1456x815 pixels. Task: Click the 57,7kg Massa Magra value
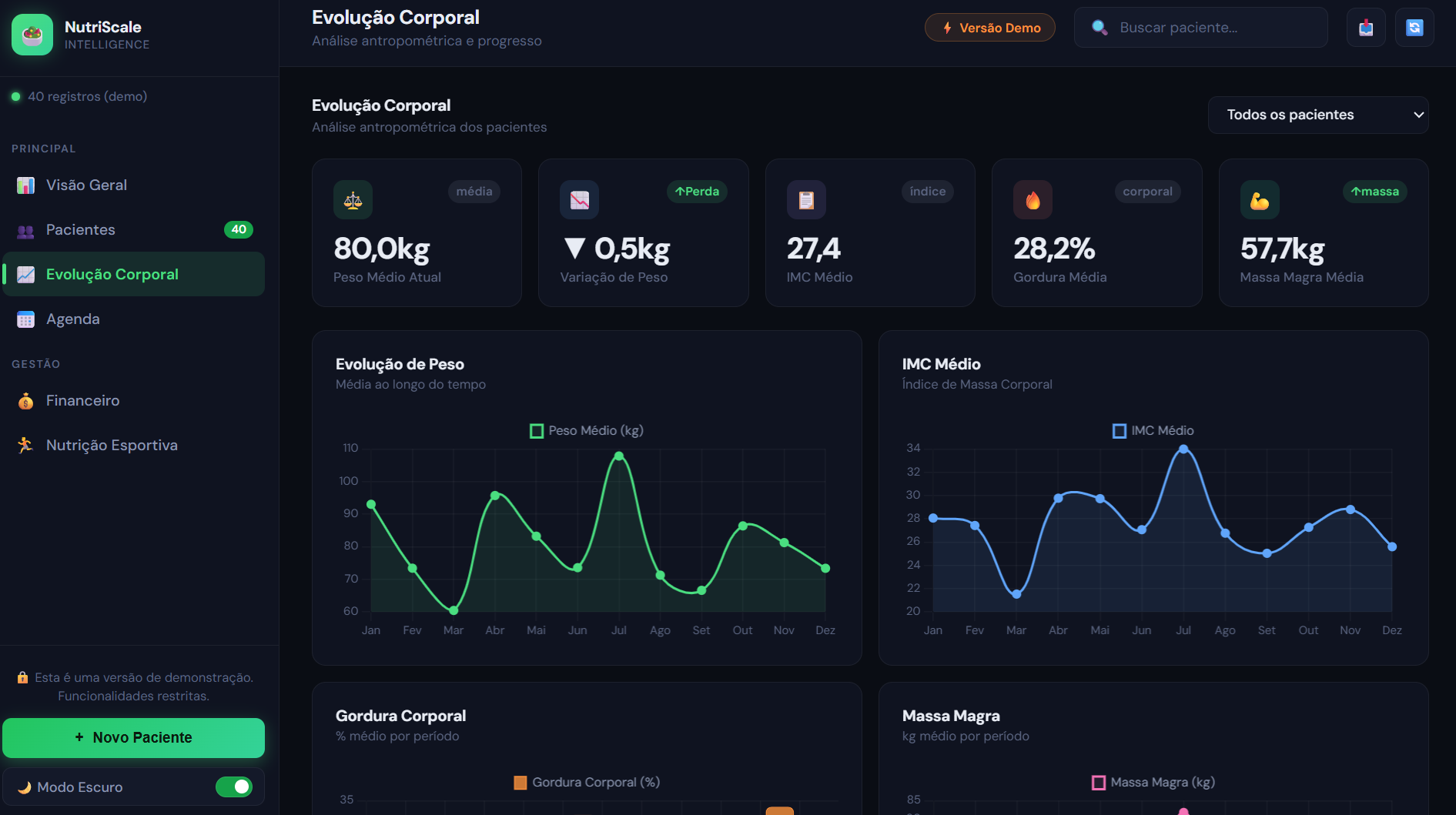pyautogui.click(x=1283, y=249)
